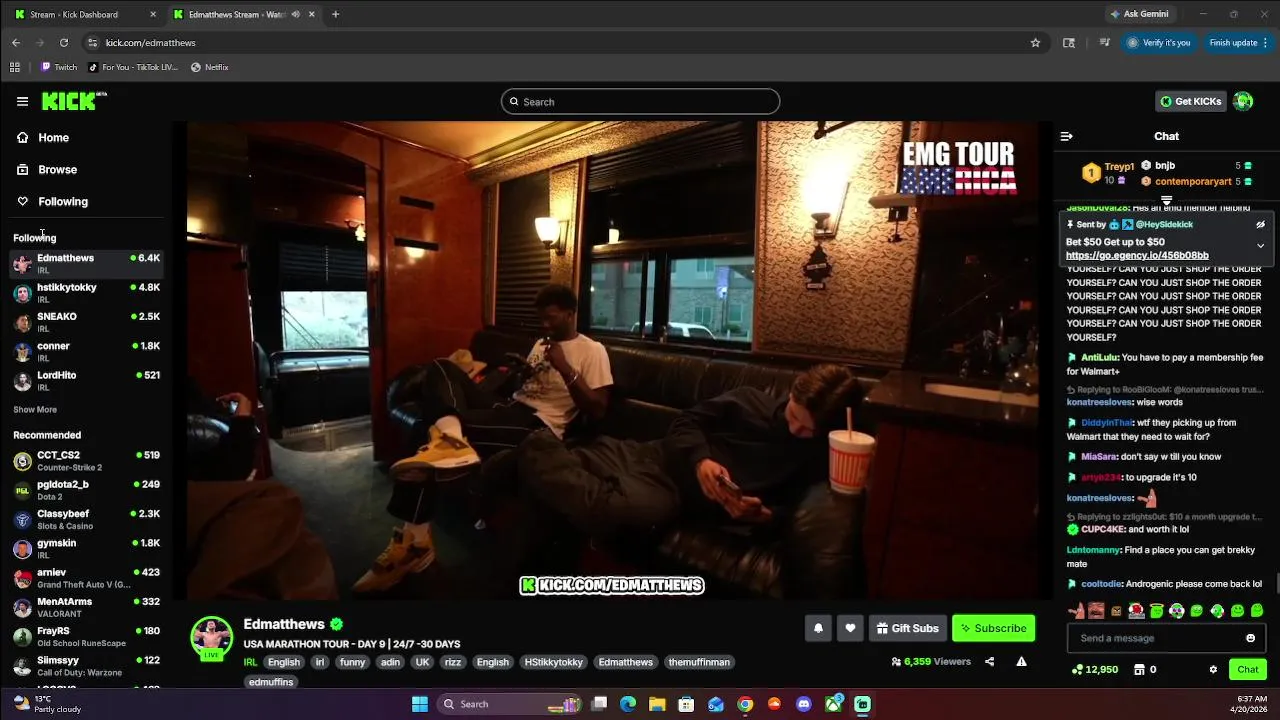Click the green Chat send button
1280x720 pixels.
(1248, 670)
